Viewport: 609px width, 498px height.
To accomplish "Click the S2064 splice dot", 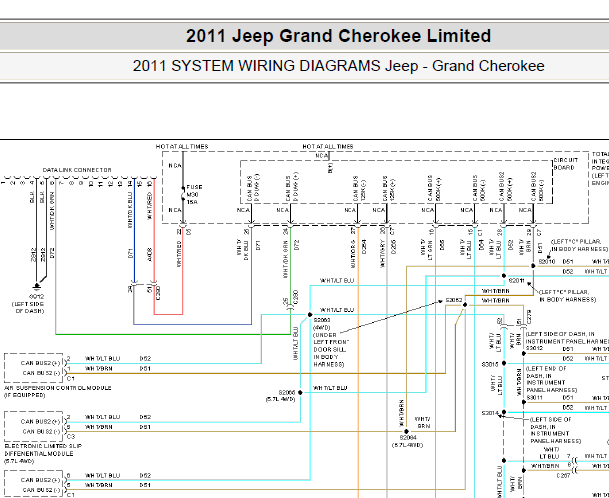I will [x=406, y=431].
